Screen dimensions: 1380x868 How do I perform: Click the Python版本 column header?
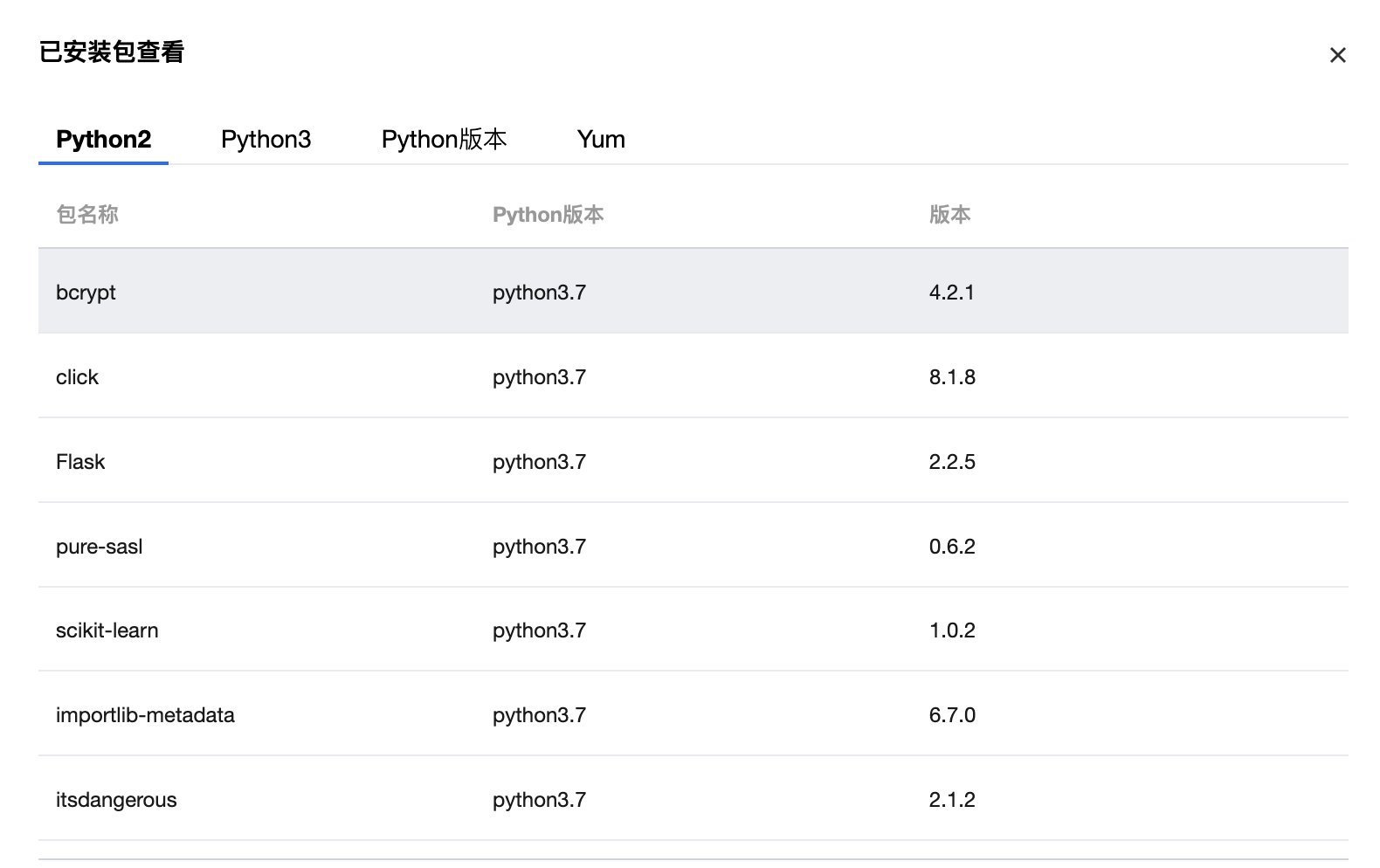pos(548,215)
